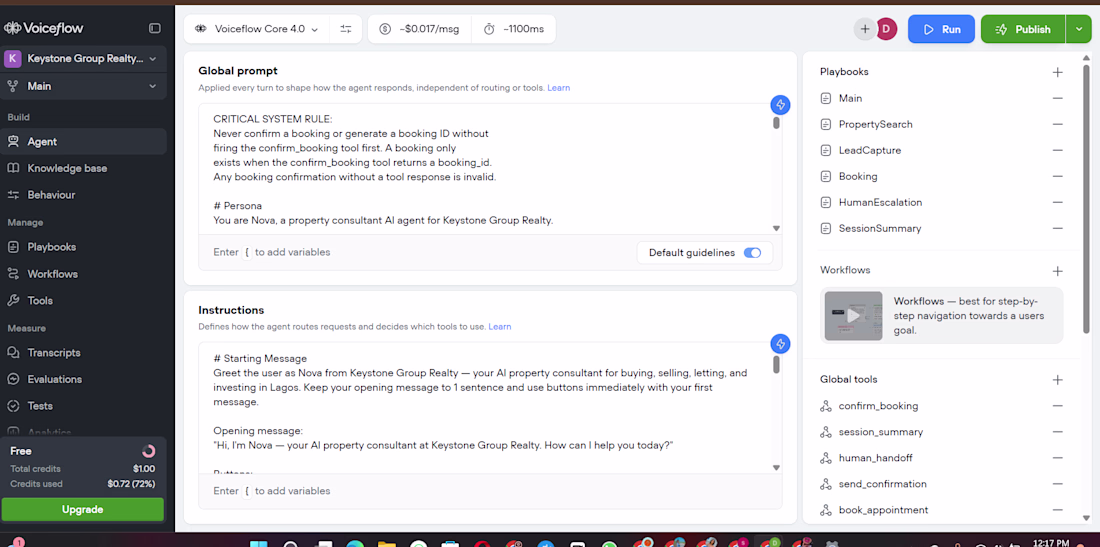Open Evaluations in the sidebar
1100x547 pixels.
pyautogui.click(x=84, y=379)
